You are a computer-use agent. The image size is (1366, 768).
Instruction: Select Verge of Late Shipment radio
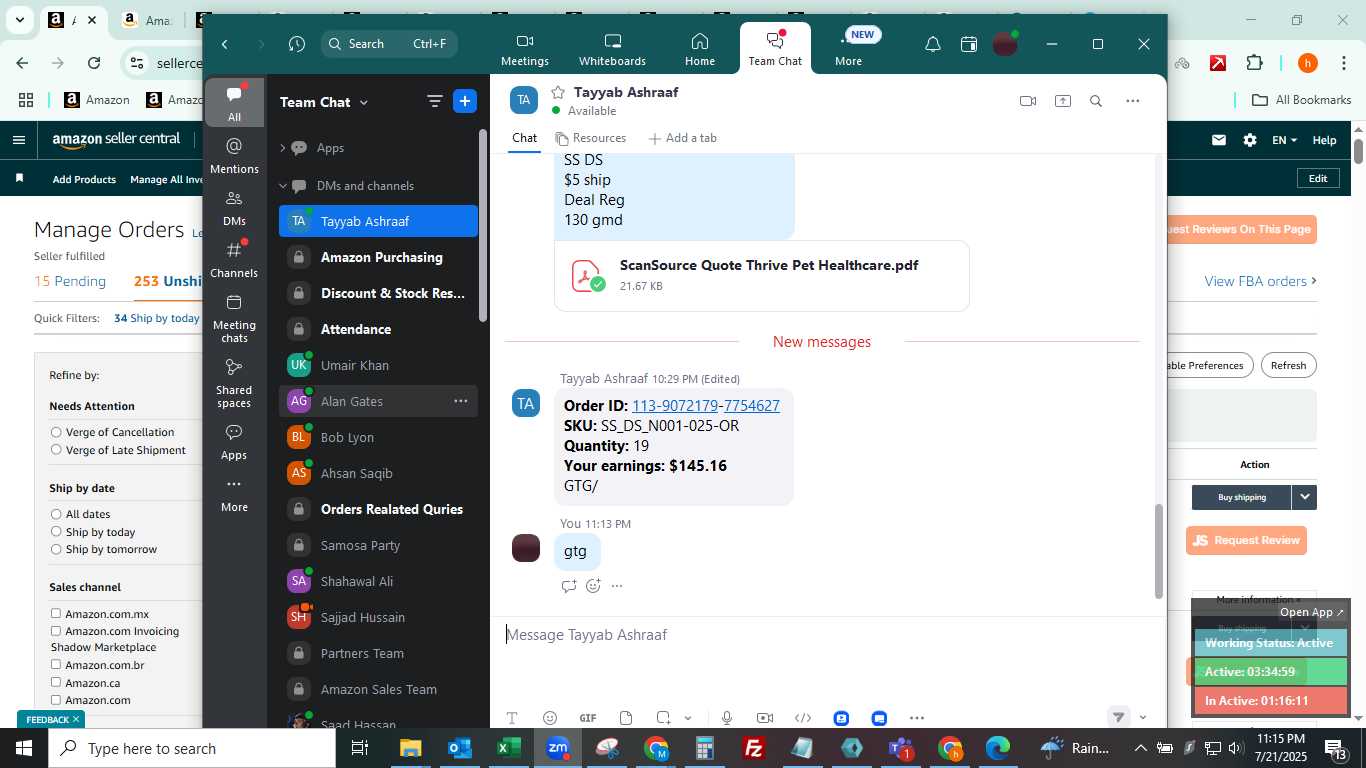[x=56, y=450]
